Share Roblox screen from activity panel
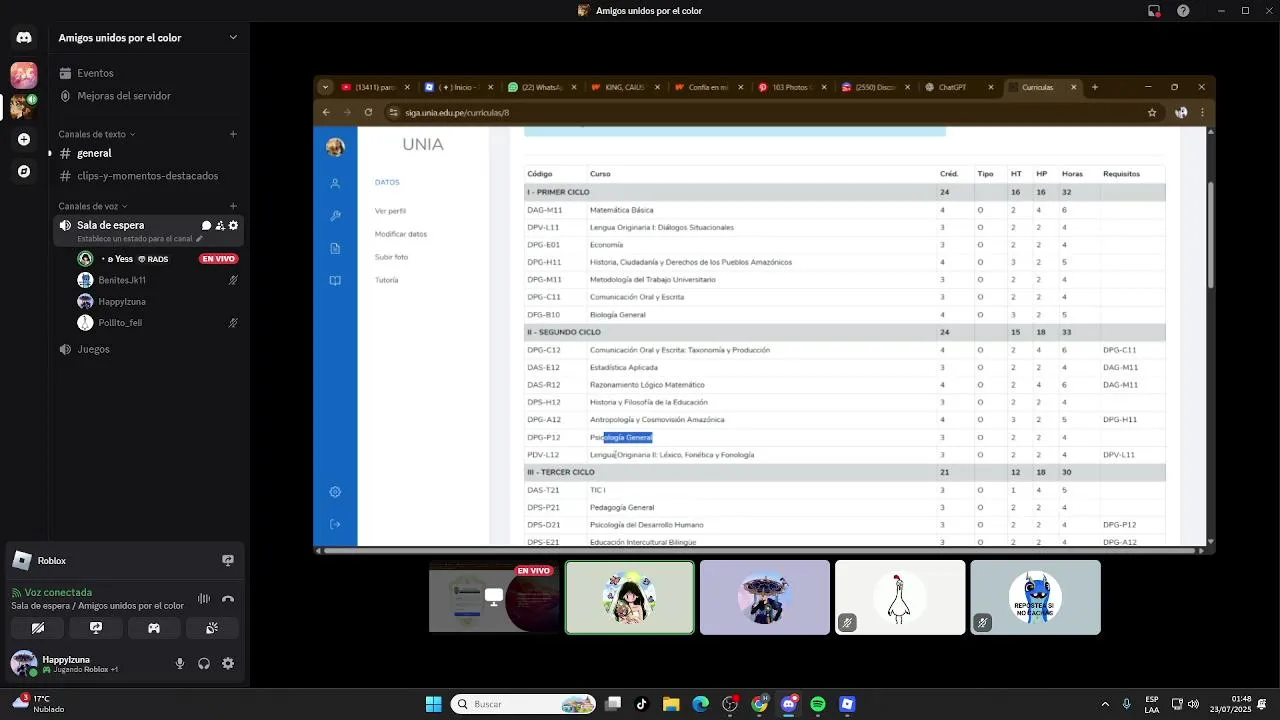1280x720 pixels. point(228,561)
